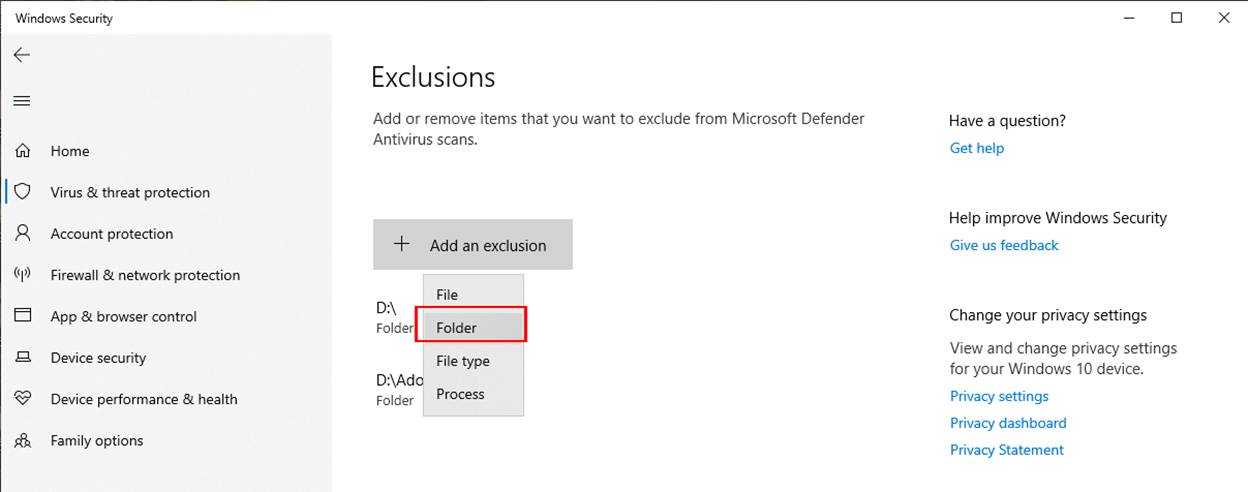Click the Add an exclusion button
Screen dimensions: 1248x492
point(473,245)
